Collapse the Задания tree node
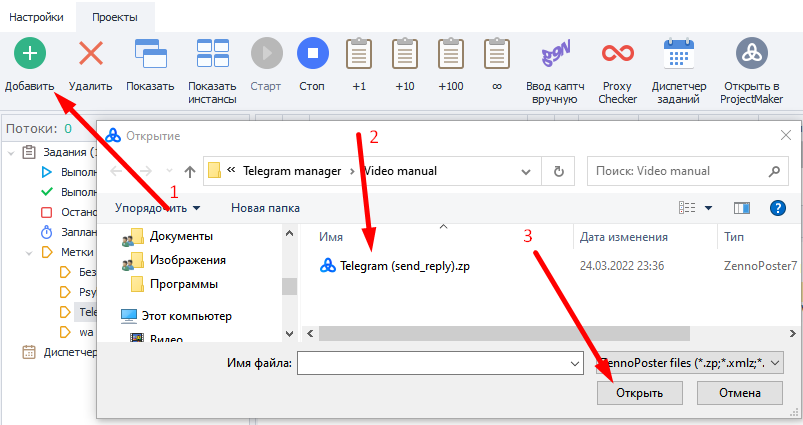The height and width of the screenshot is (425, 803). (x=11, y=153)
